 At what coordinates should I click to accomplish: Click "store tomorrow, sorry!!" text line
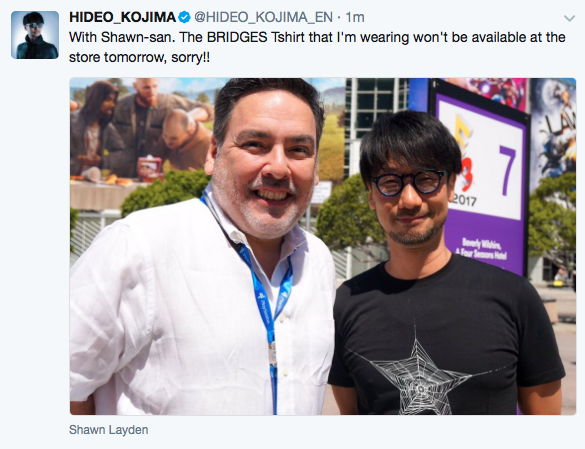click(x=139, y=57)
